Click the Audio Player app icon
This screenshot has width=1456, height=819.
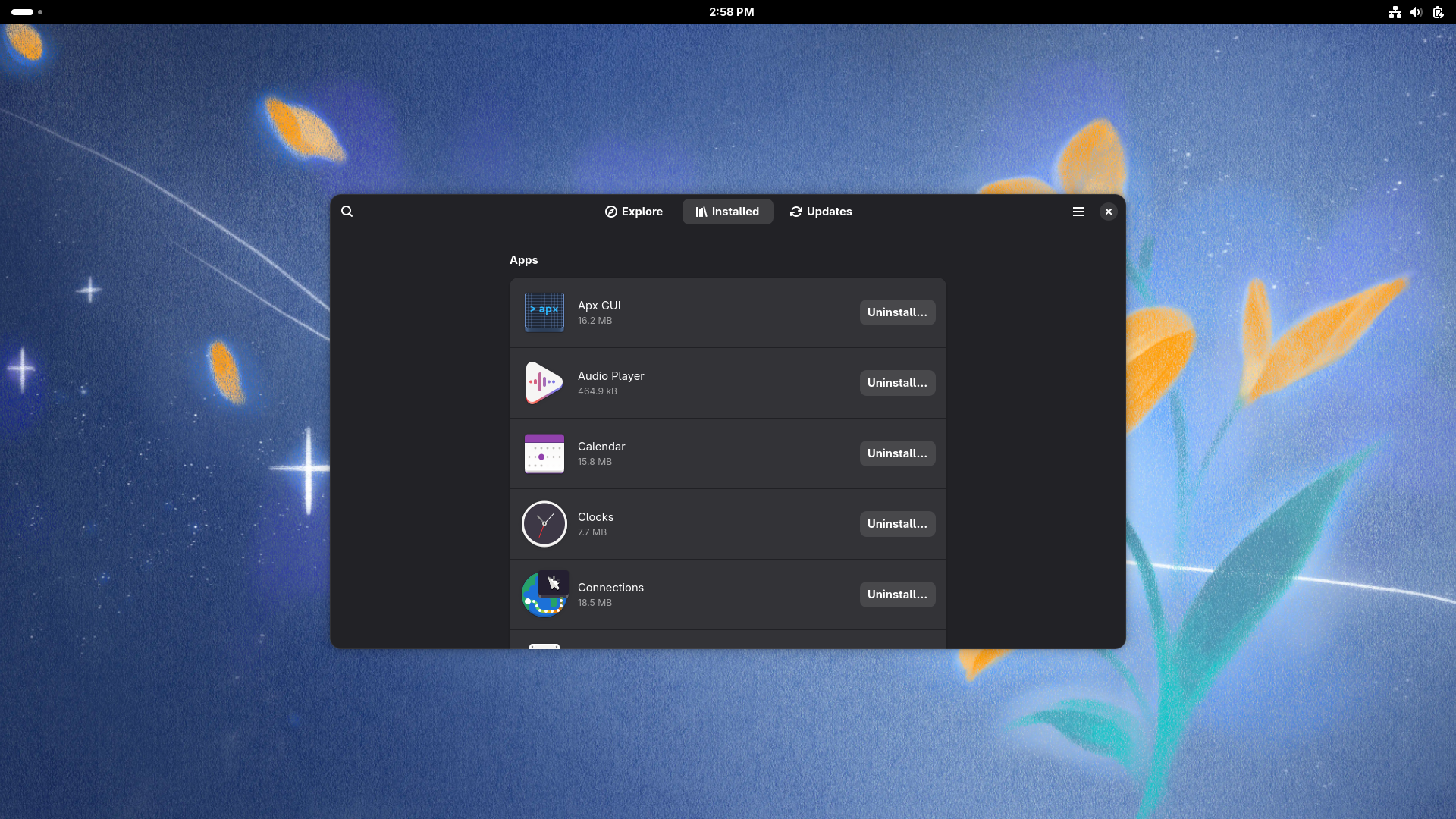(544, 382)
